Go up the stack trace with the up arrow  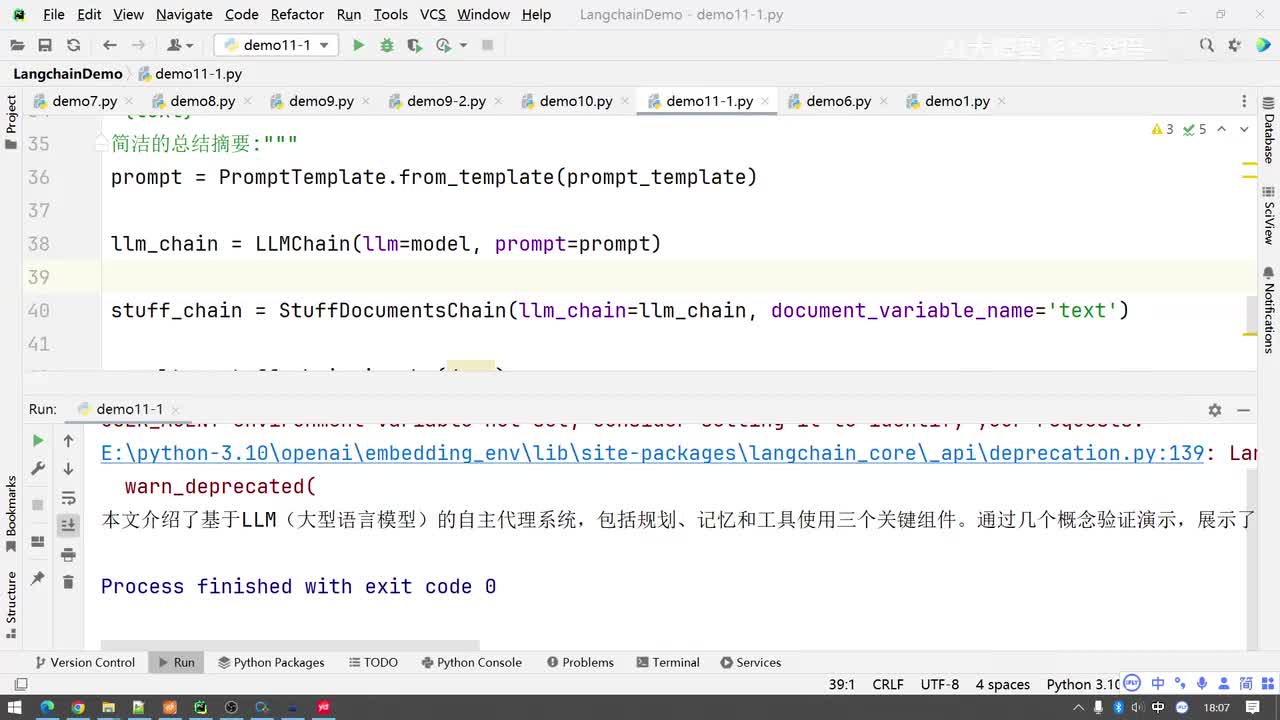pyautogui.click(x=68, y=440)
